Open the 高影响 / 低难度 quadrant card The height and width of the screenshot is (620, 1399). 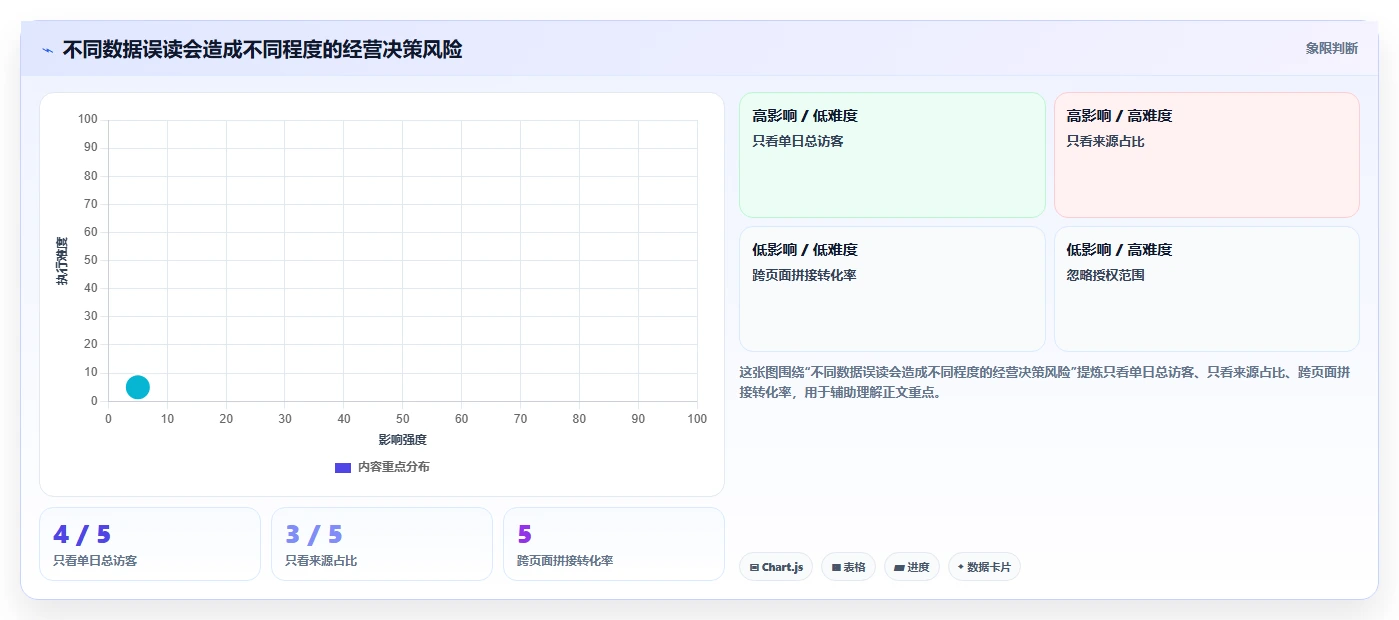(892, 155)
